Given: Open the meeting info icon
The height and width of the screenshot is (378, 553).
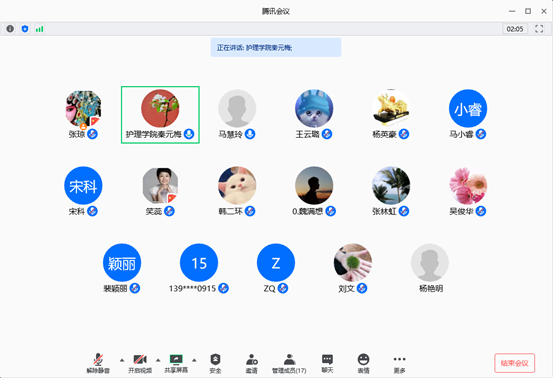Looking at the screenshot, I should tap(10, 29).
